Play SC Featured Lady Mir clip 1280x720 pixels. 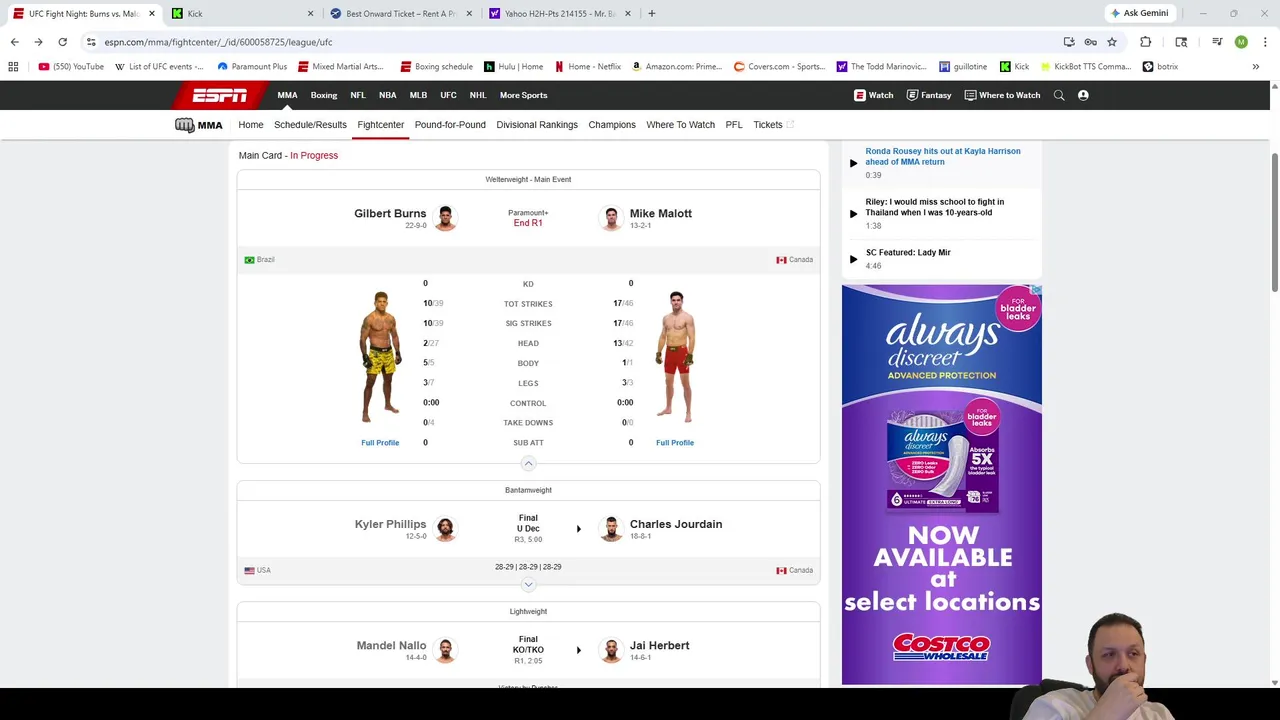(853, 259)
